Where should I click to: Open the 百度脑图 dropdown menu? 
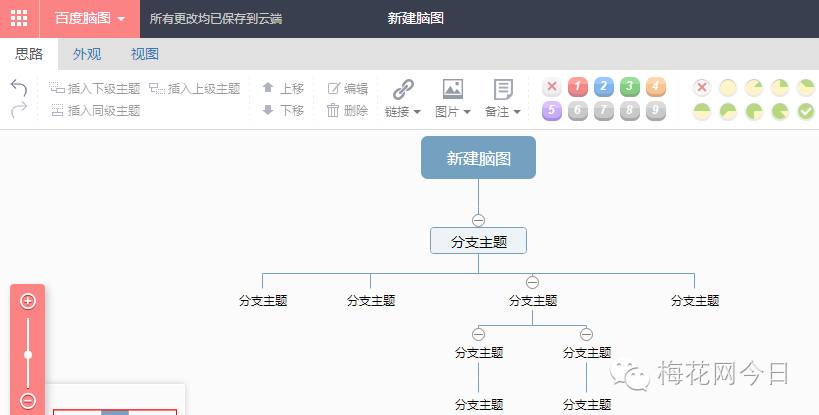pyautogui.click(x=89, y=18)
